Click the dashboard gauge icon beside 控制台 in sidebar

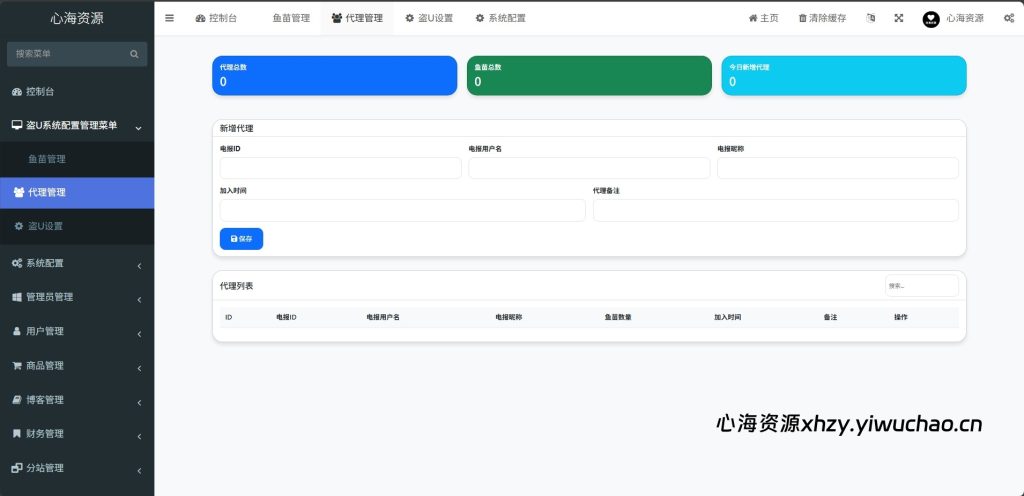click(18, 92)
